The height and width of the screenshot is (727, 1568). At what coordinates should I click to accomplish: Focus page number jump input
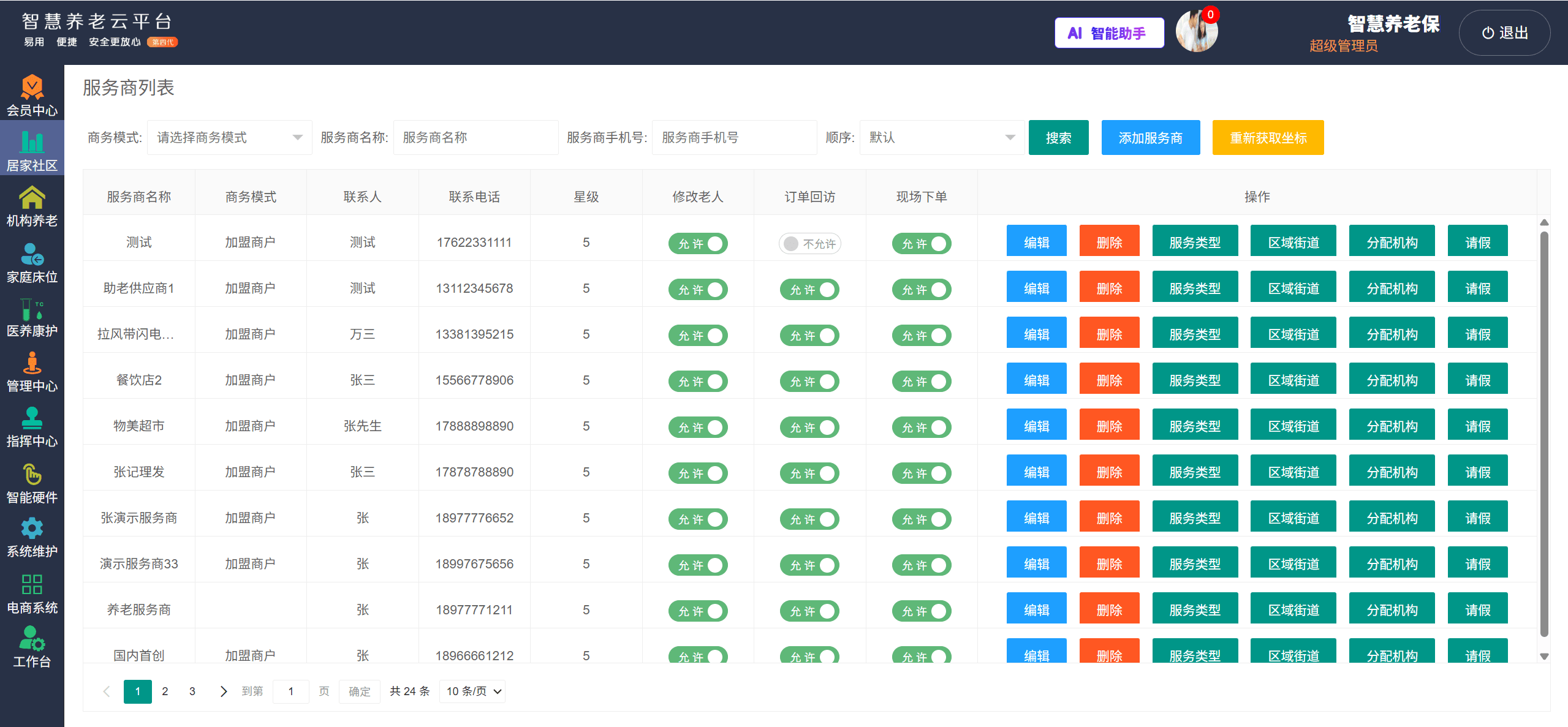(291, 691)
